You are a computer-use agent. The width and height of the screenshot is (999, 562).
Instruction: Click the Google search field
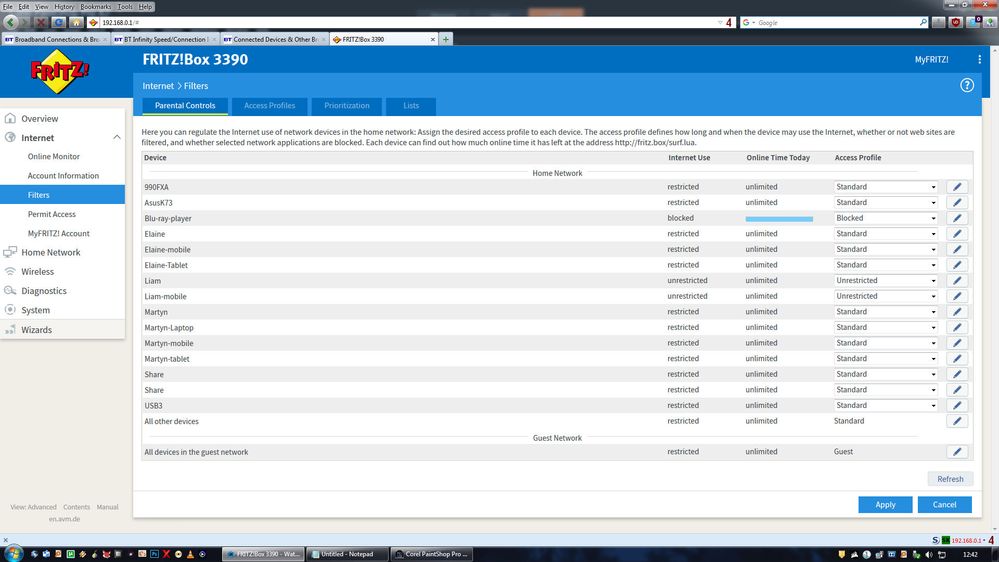836,22
